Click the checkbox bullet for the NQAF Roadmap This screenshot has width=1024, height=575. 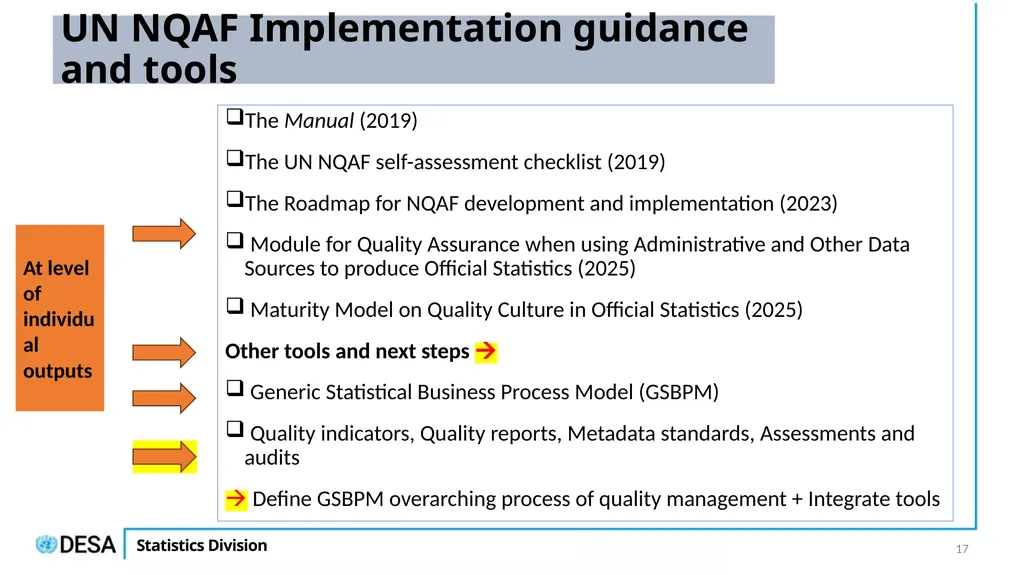pos(234,199)
